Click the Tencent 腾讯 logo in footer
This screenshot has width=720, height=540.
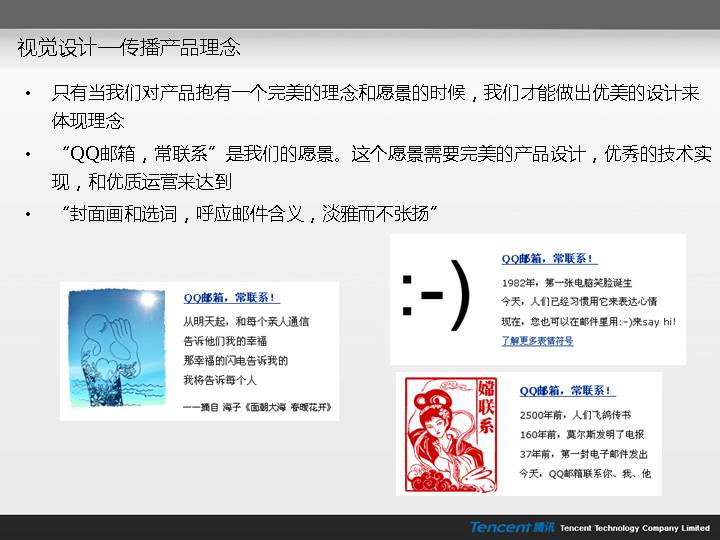point(511,527)
